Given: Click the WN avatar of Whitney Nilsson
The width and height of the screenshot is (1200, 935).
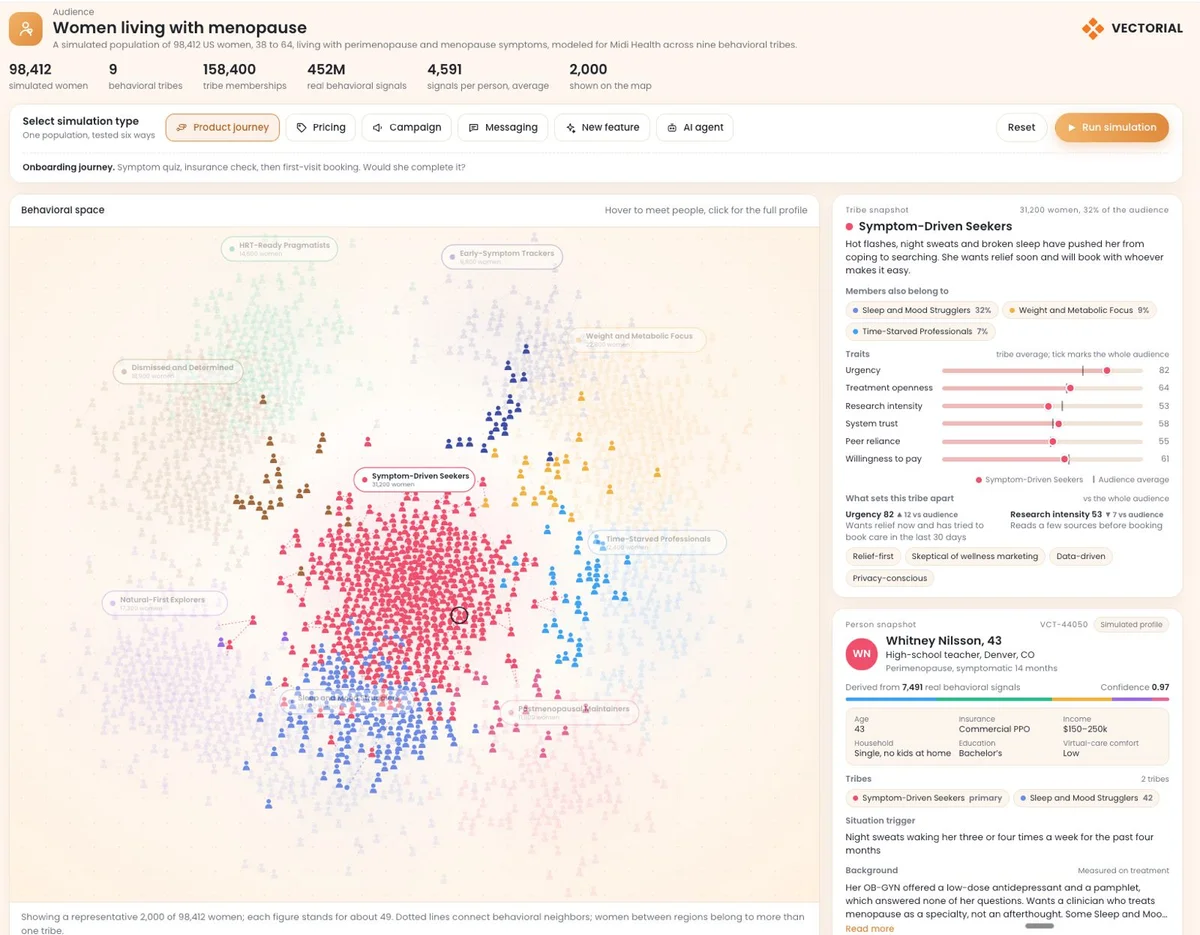Looking at the screenshot, I should pos(861,654).
